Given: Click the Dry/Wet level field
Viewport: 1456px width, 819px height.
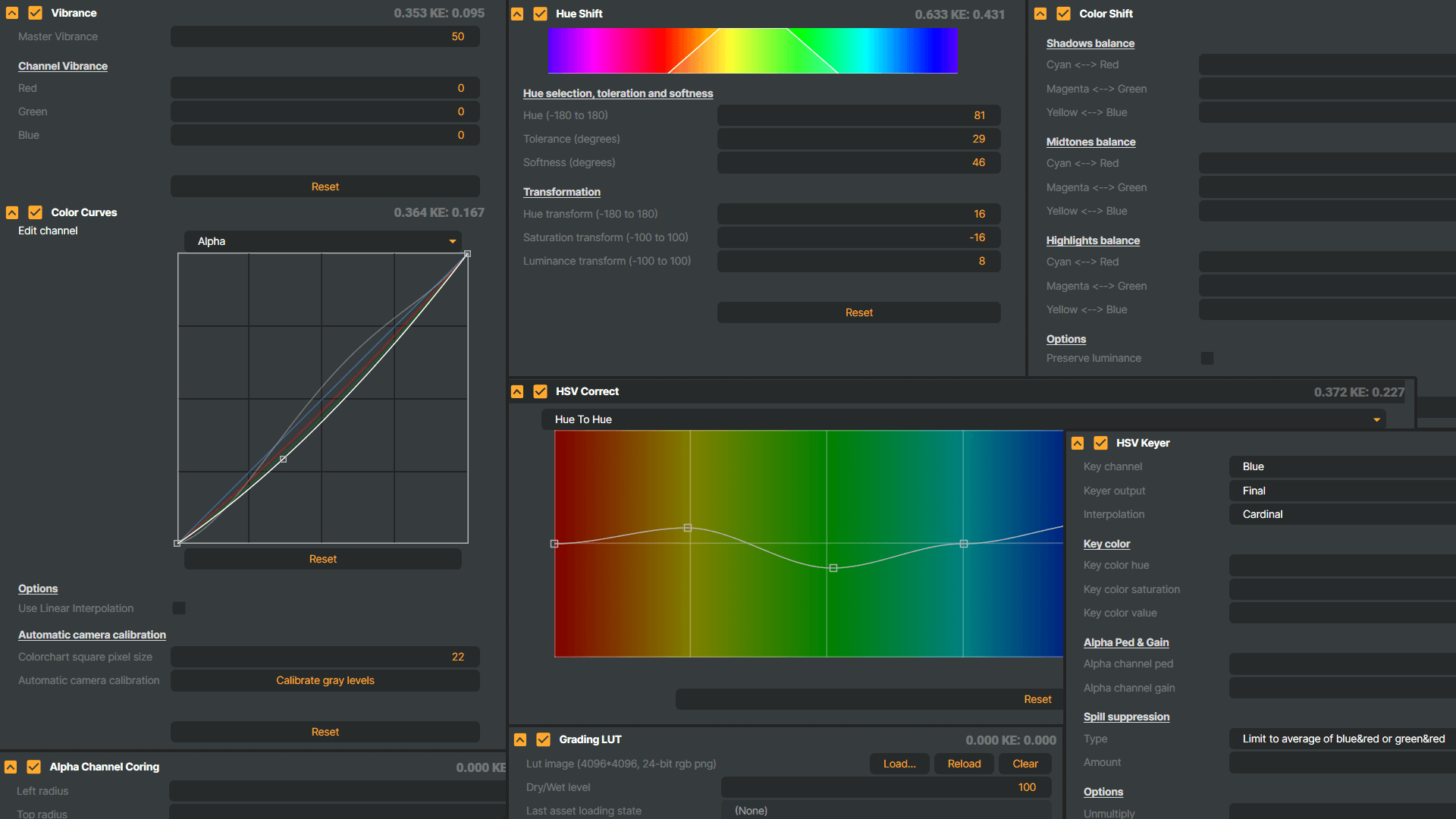Looking at the screenshot, I should (x=886, y=787).
